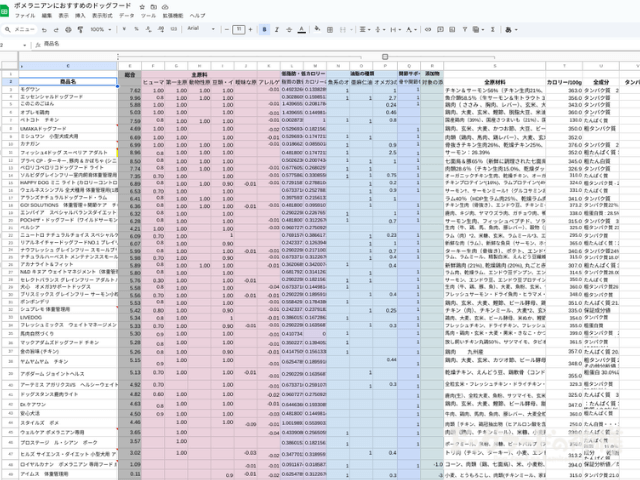Select the アイムス 体重管理用 cell
The height and width of the screenshot is (480, 640).
point(68,474)
